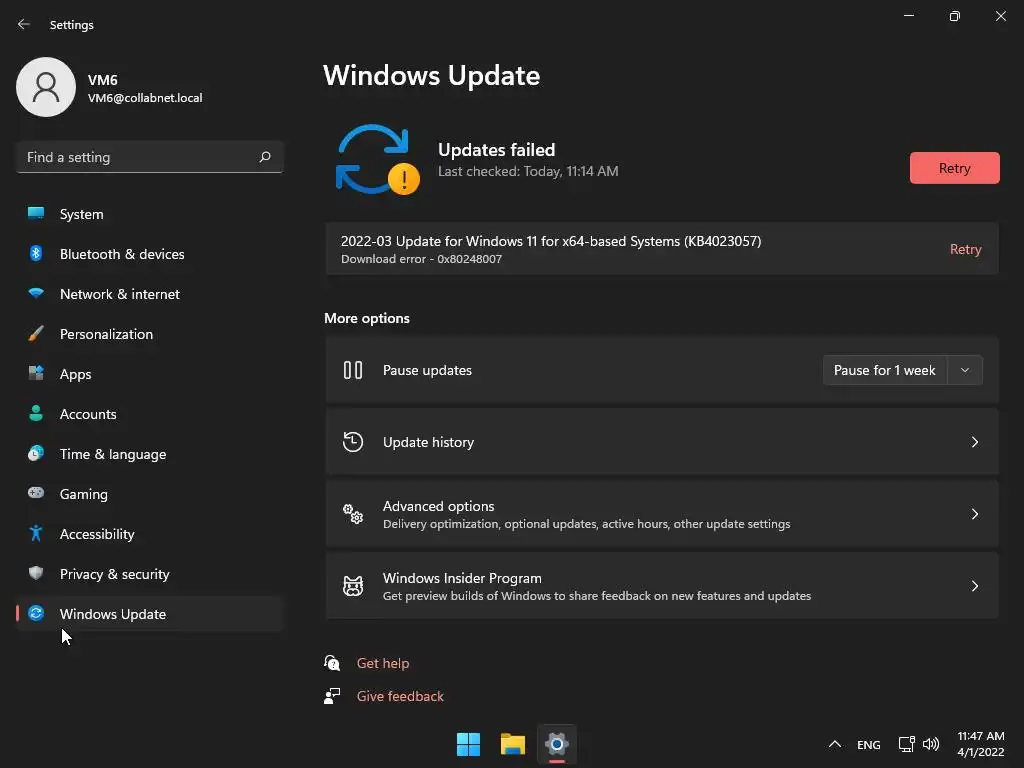The image size is (1024, 768).
Task: Click the Bluetooth icon in sidebar
Action: tap(36, 253)
